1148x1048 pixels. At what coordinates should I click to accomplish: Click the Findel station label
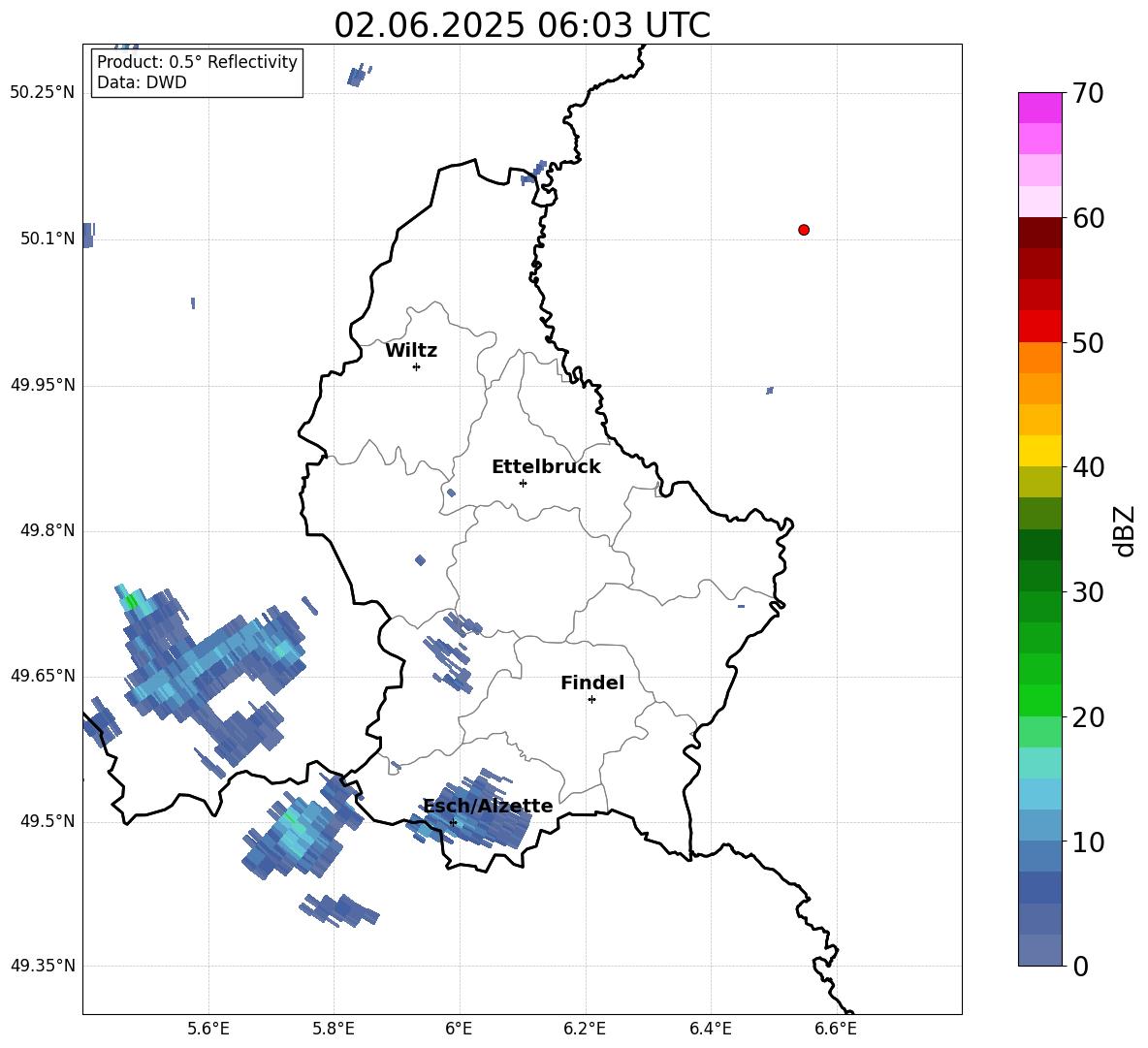click(592, 683)
